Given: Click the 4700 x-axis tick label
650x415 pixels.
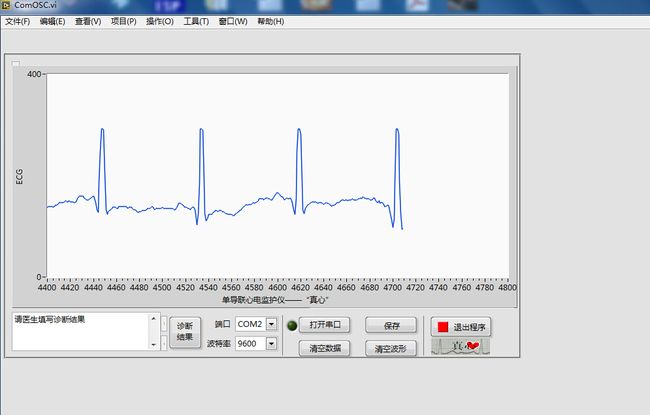Looking at the screenshot, I should click(x=392, y=287).
